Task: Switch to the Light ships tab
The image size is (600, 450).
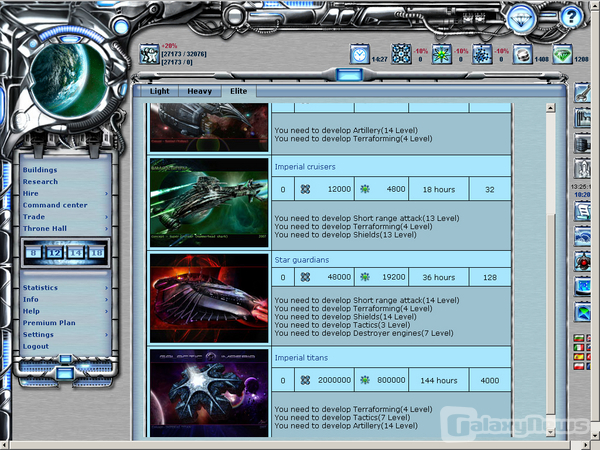Action: (160, 91)
